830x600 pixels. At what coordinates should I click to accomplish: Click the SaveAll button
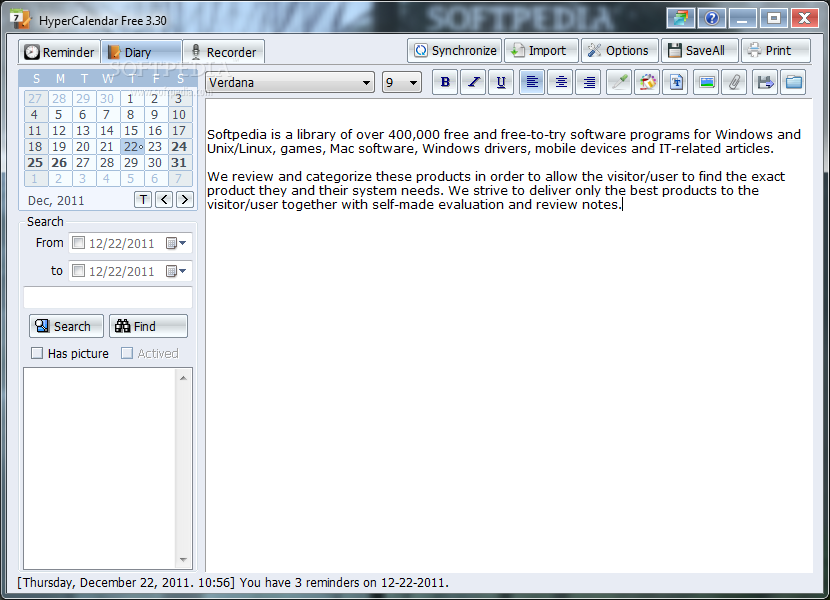(x=699, y=50)
